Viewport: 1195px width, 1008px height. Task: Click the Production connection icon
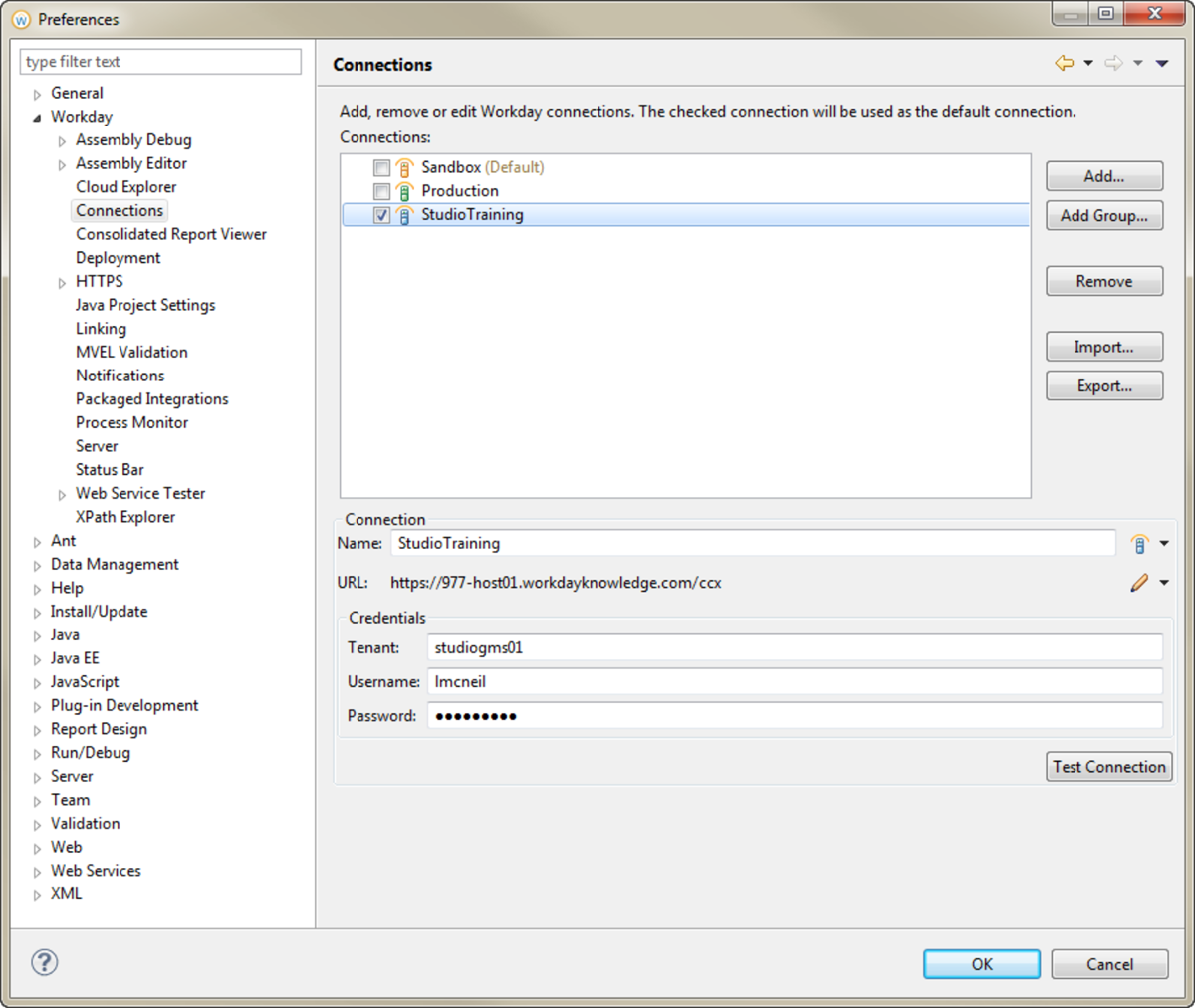coord(404,191)
